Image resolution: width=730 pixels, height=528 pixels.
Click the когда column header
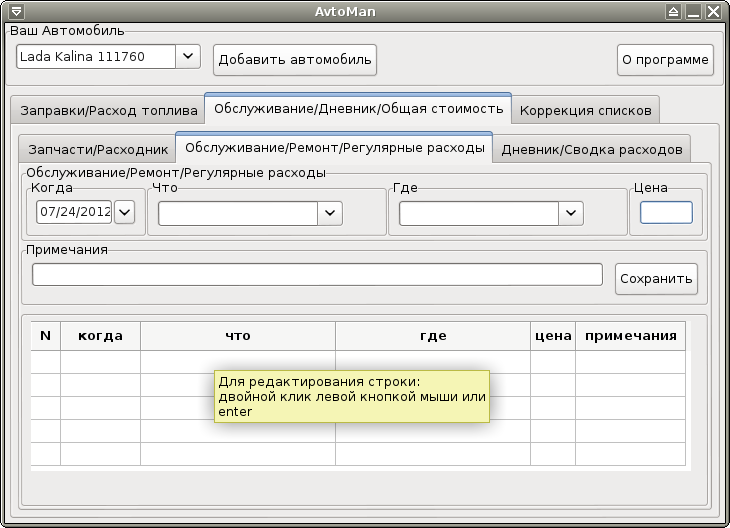point(100,336)
